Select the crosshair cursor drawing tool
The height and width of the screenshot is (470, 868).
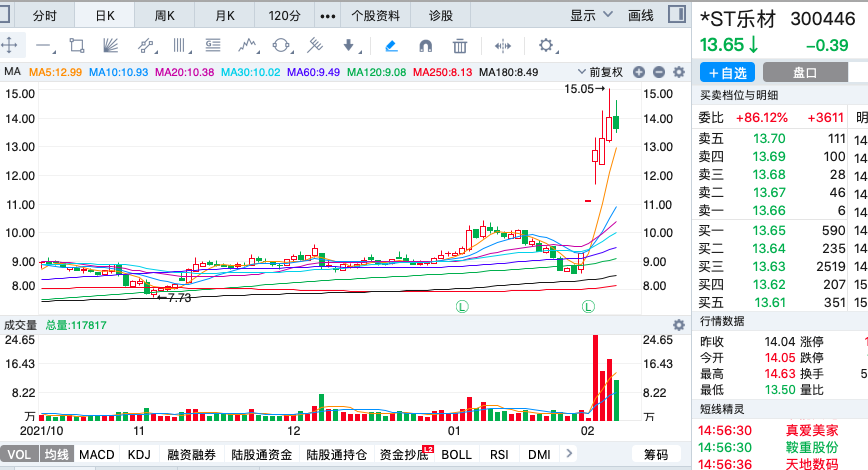[10, 45]
